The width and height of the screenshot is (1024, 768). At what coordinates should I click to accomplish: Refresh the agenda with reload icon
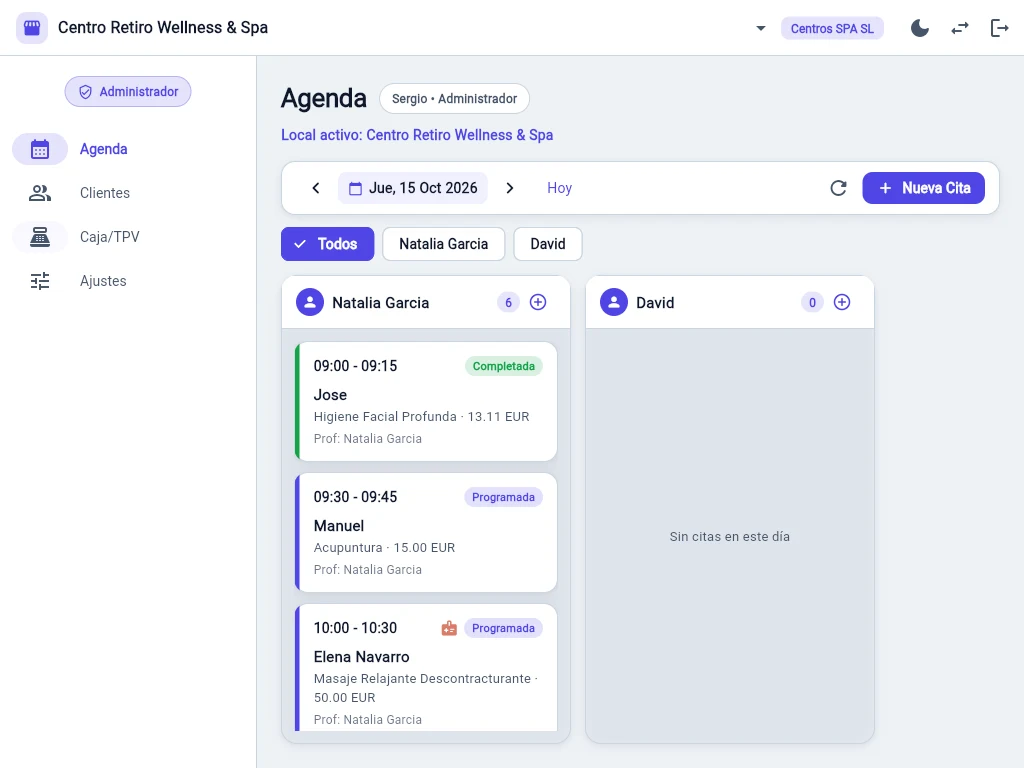[839, 188]
